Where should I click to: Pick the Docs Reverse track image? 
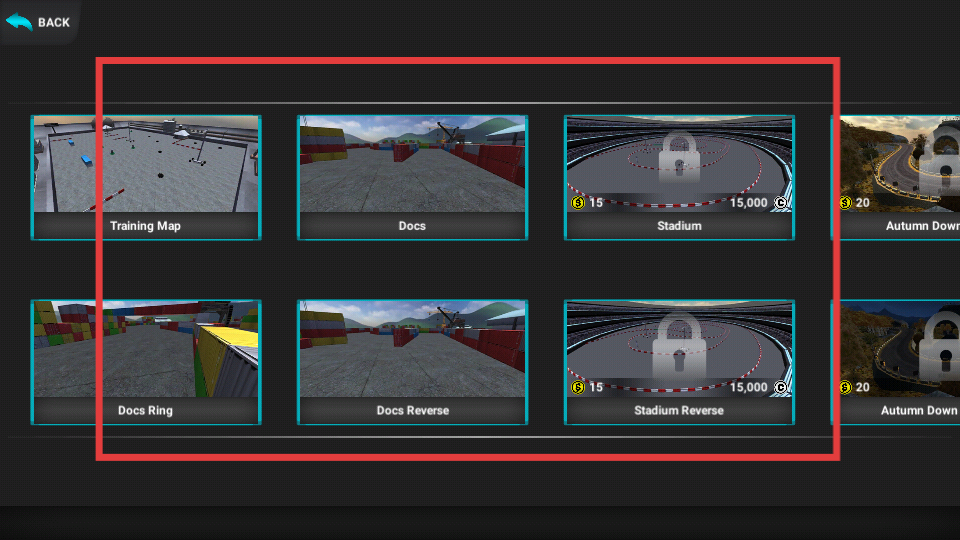pyautogui.click(x=412, y=349)
